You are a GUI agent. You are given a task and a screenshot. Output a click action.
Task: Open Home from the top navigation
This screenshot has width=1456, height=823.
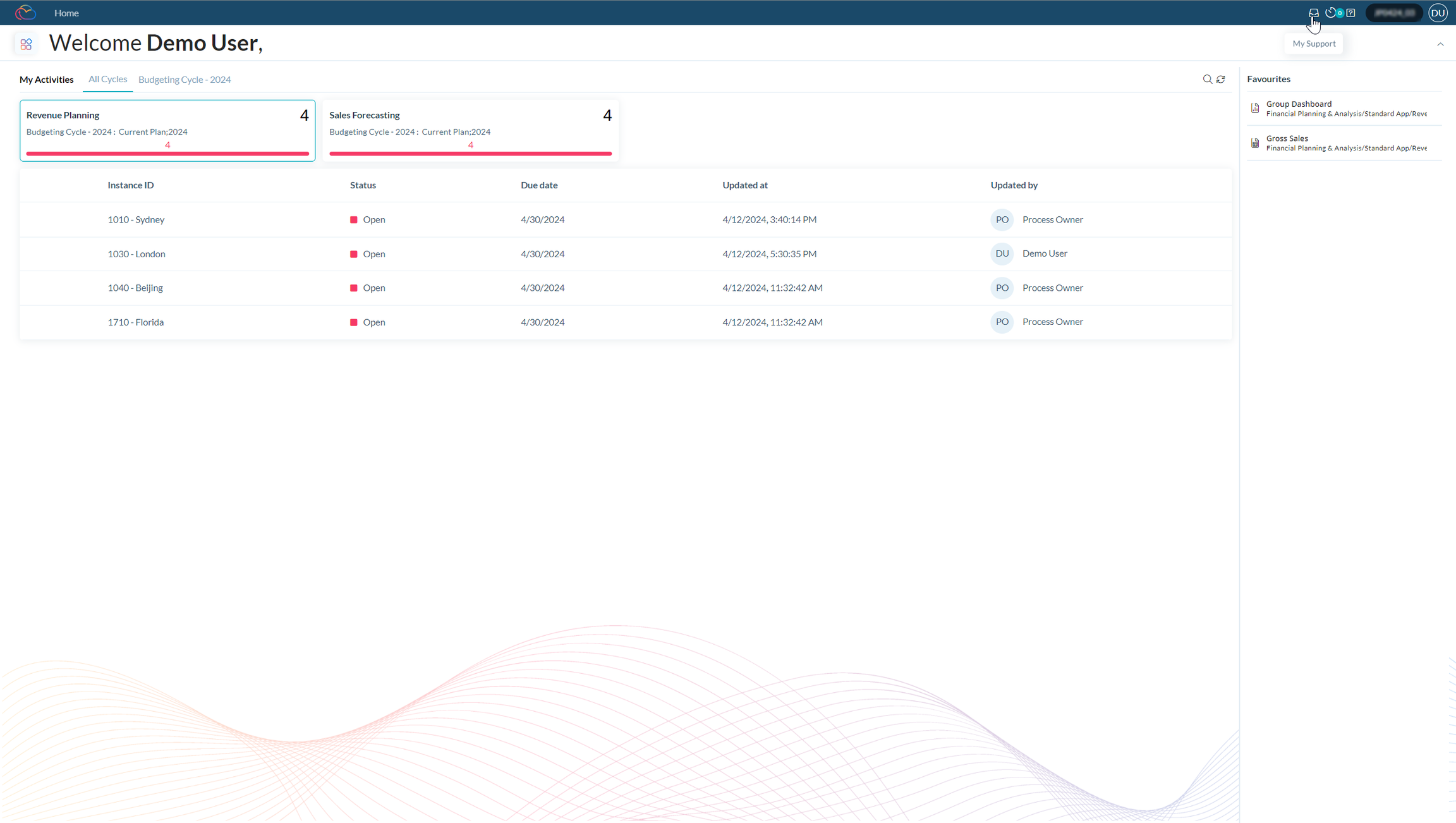pyautogui.click(x=66, y=13)
